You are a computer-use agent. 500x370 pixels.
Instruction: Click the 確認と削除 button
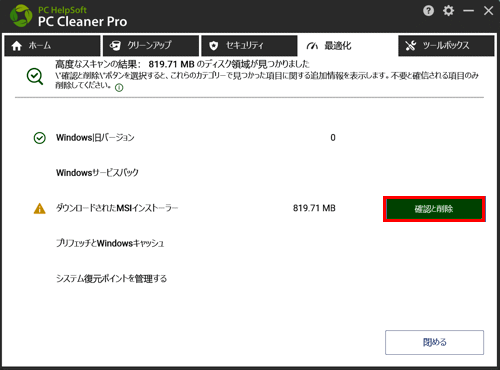[x=434, y=209]
